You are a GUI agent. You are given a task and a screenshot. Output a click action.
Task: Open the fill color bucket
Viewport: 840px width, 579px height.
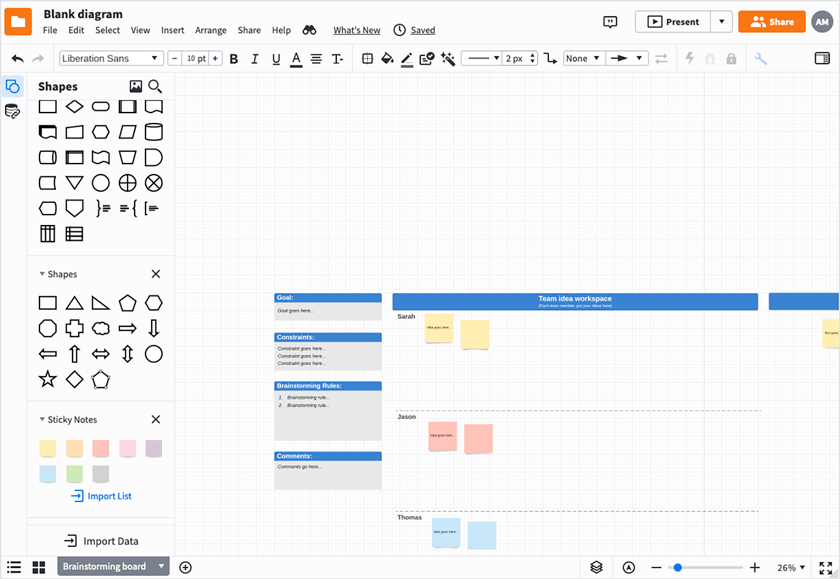pos(387,58)
